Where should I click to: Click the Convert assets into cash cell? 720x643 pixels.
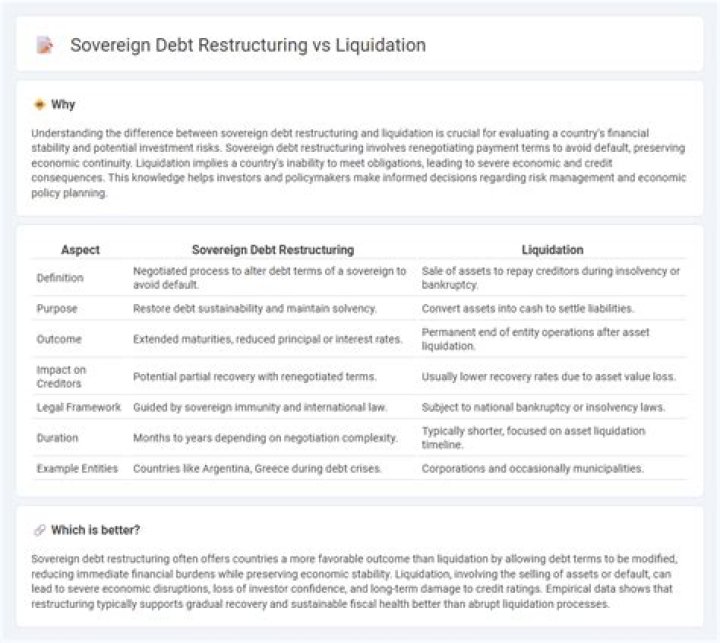pyautogui.click(x=528, y=308)
